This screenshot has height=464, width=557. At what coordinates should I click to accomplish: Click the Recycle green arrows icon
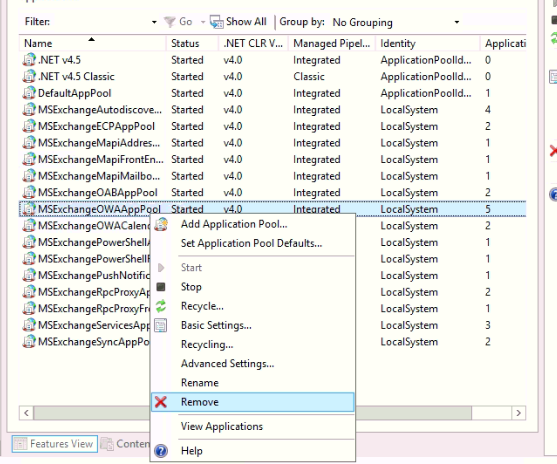pyautogui.click(x=161, y=306)
